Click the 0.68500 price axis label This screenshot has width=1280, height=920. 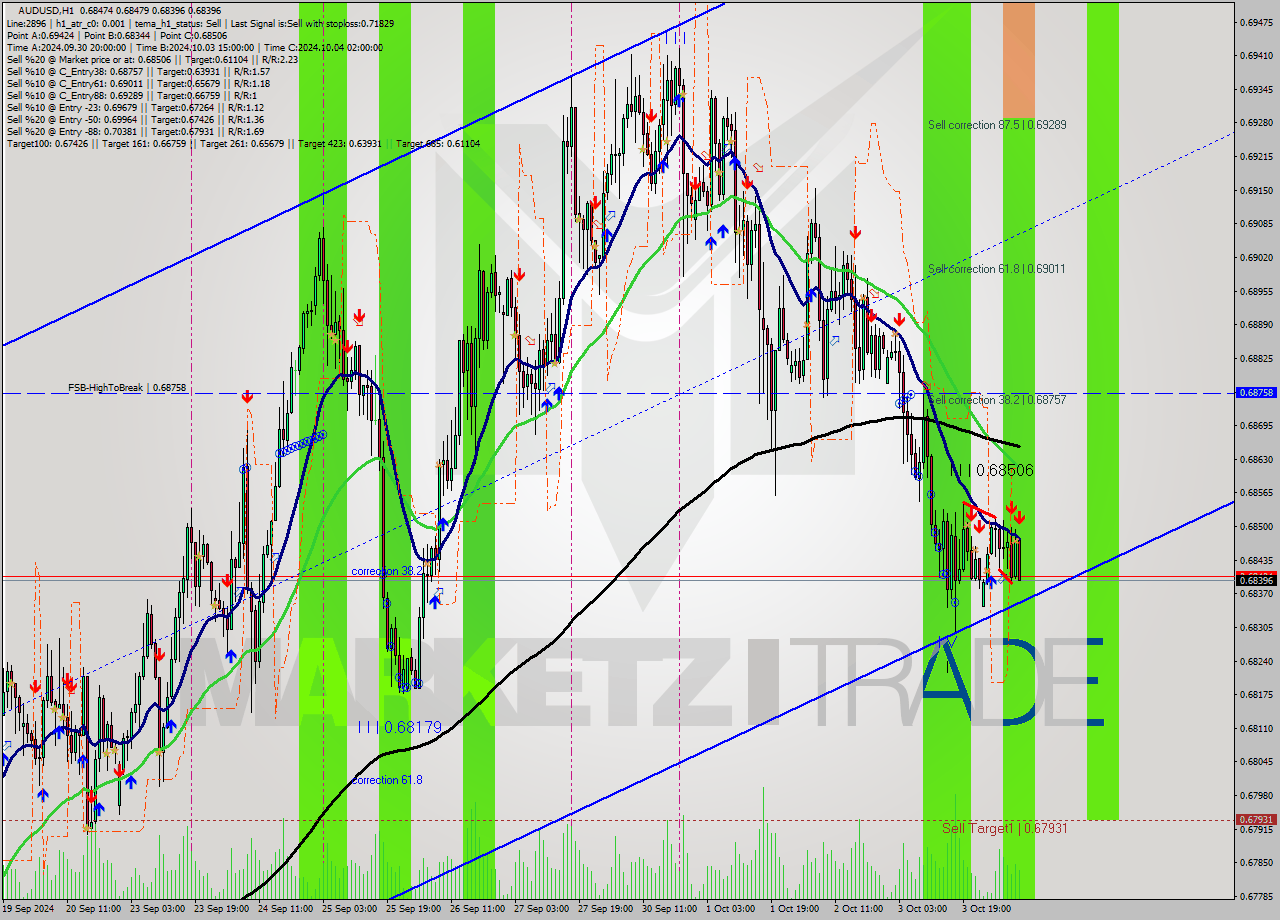click(1256, 527)
